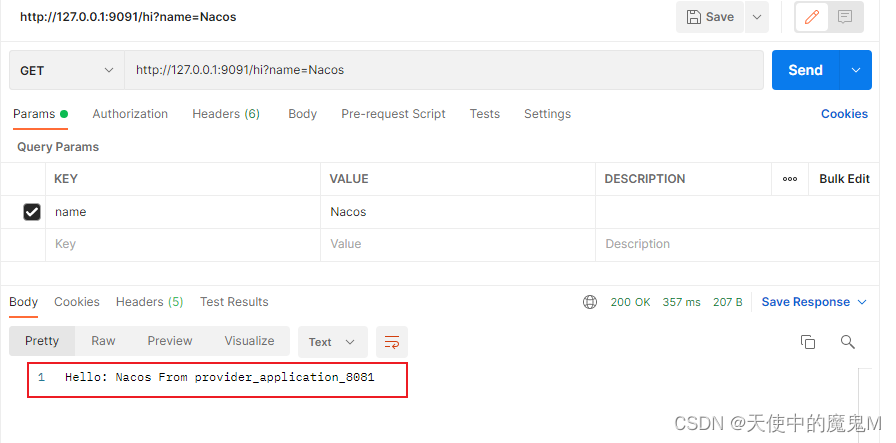Open the three-dots column options icon
This screenshot has width=896, height=443.
tap(790, 179)
